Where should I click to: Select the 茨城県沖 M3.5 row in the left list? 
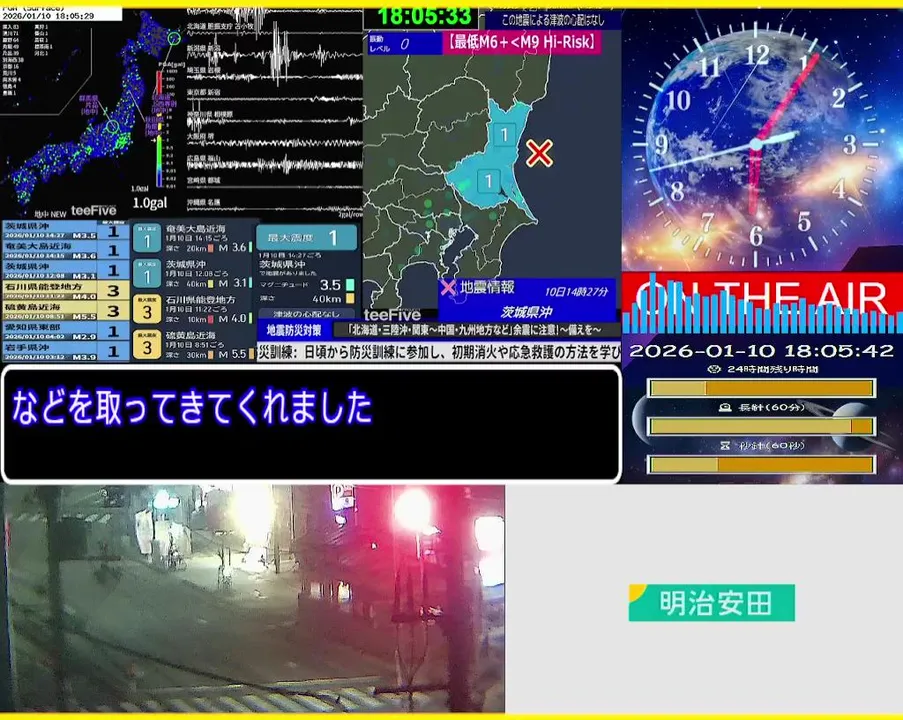64,230
